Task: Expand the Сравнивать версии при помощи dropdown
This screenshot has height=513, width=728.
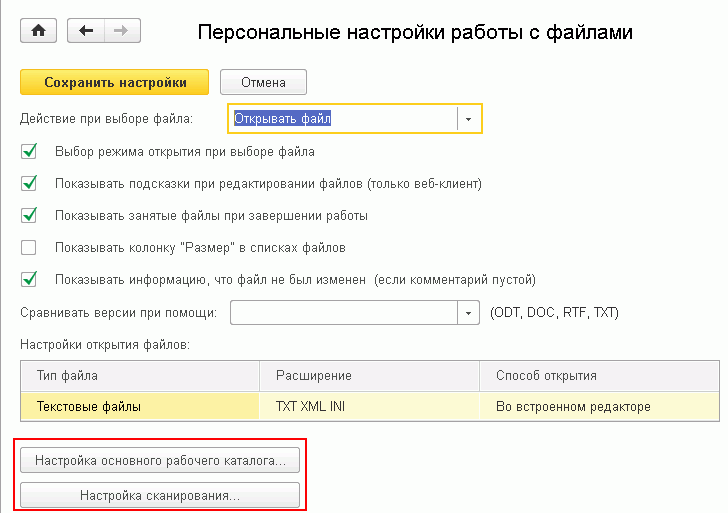Action: coord(470,313)
